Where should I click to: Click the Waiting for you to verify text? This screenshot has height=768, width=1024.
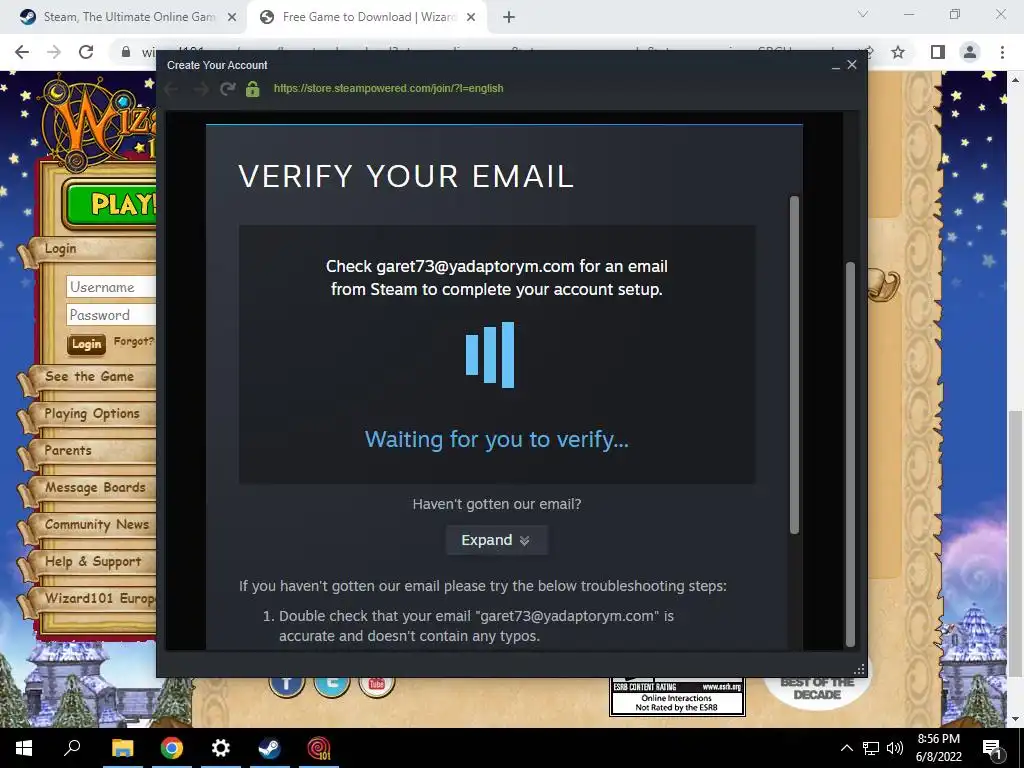tap(496, 440)
